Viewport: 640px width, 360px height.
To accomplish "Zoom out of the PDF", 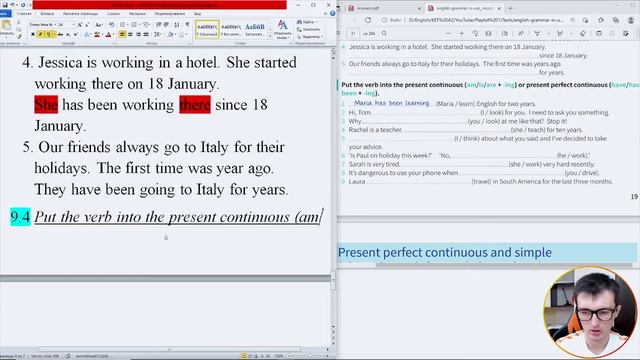I will click(449, 33).
